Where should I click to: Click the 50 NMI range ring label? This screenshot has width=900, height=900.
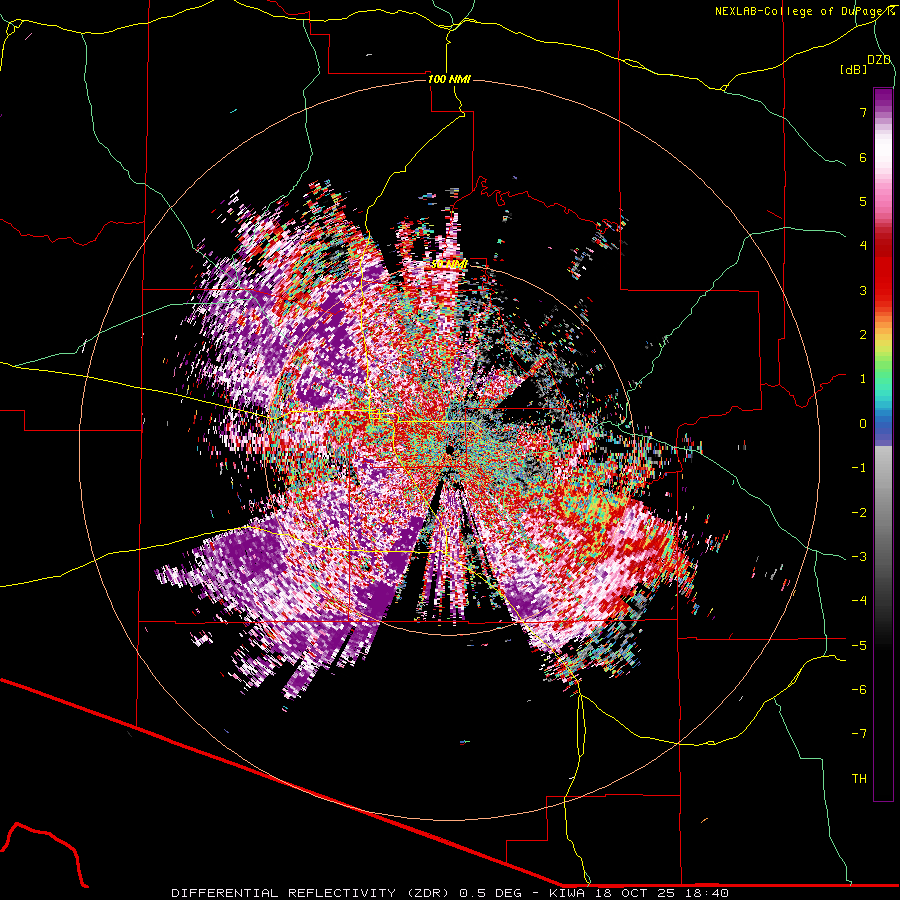click(x=449, y=264)
